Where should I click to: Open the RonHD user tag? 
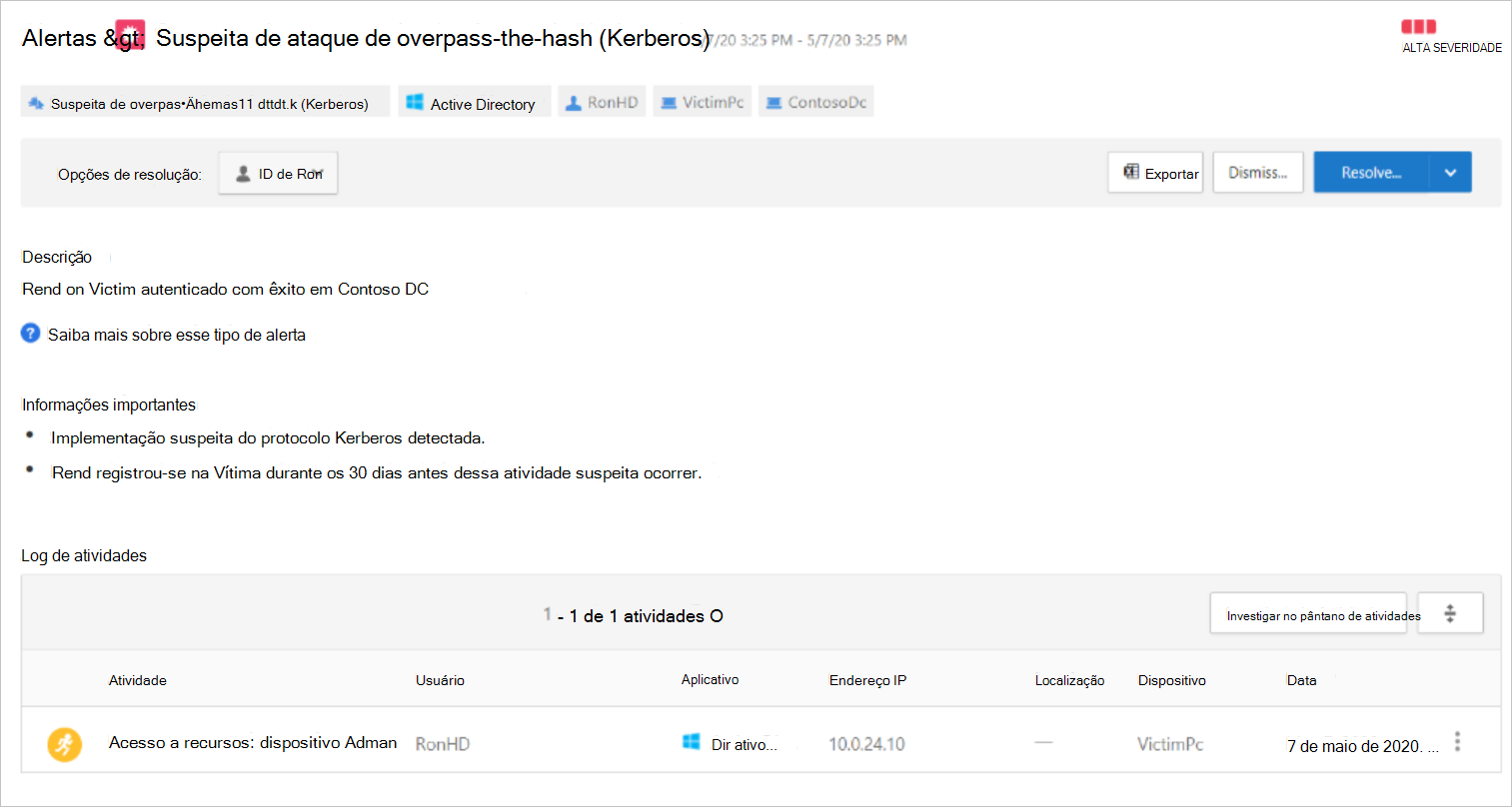(x=602, y=102)
